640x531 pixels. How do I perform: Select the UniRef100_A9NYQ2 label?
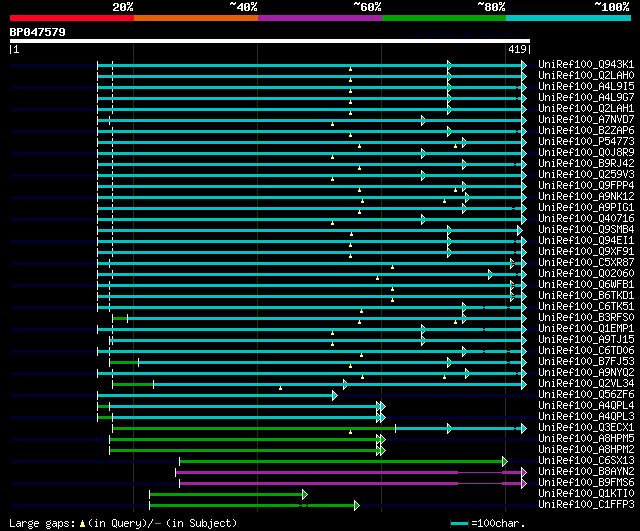coord(586,373)
